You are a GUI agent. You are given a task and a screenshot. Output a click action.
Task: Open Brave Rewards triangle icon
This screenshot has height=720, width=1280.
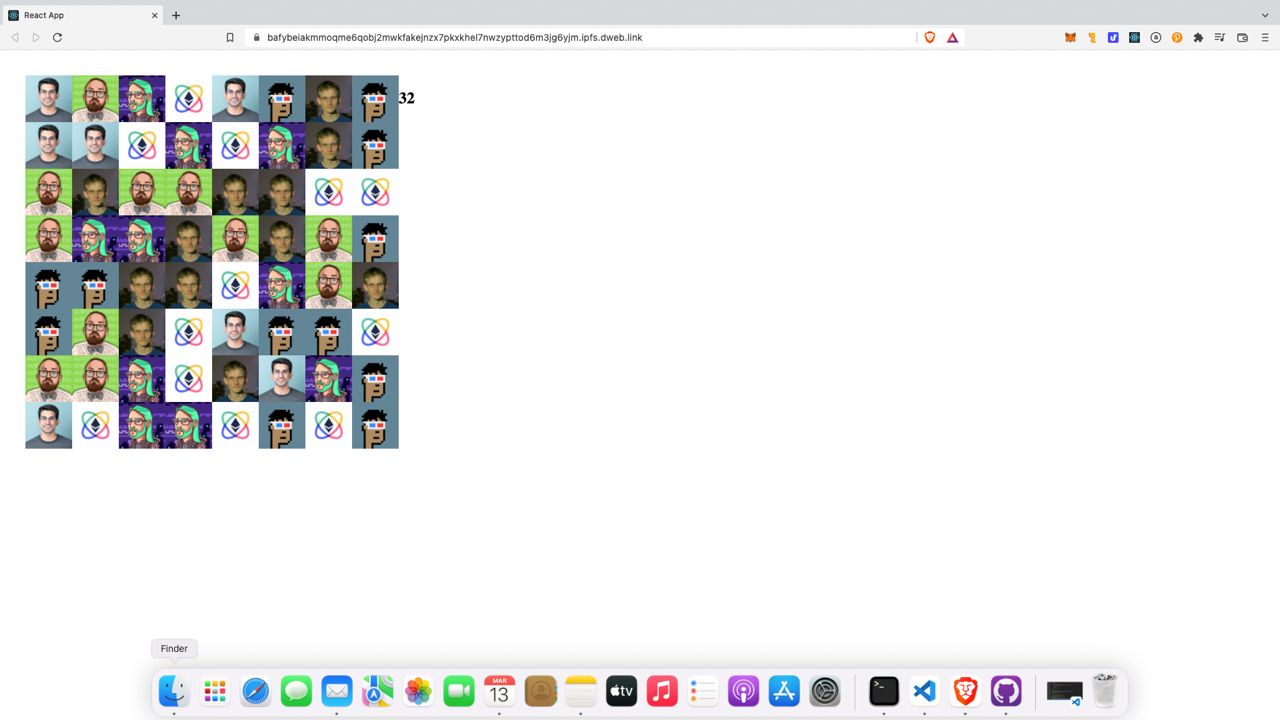pyautogui.click(x=952, y=37)
